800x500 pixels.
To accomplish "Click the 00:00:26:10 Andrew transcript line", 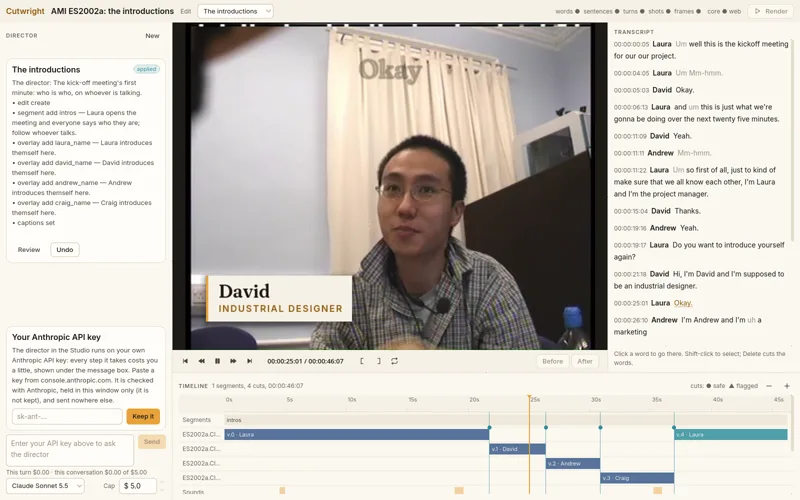I will point(689,326).
